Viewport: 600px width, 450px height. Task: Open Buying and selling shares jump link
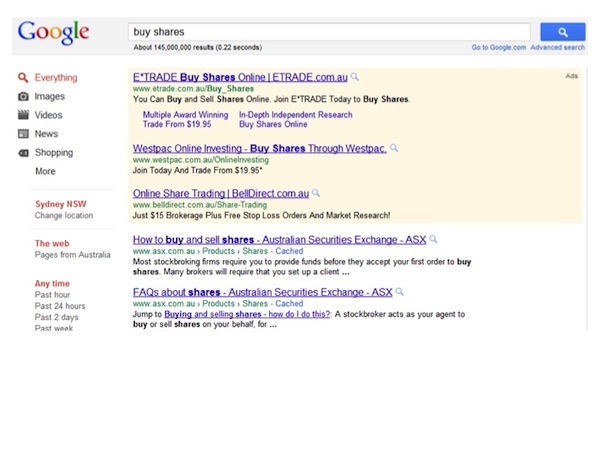click(247, 314)
